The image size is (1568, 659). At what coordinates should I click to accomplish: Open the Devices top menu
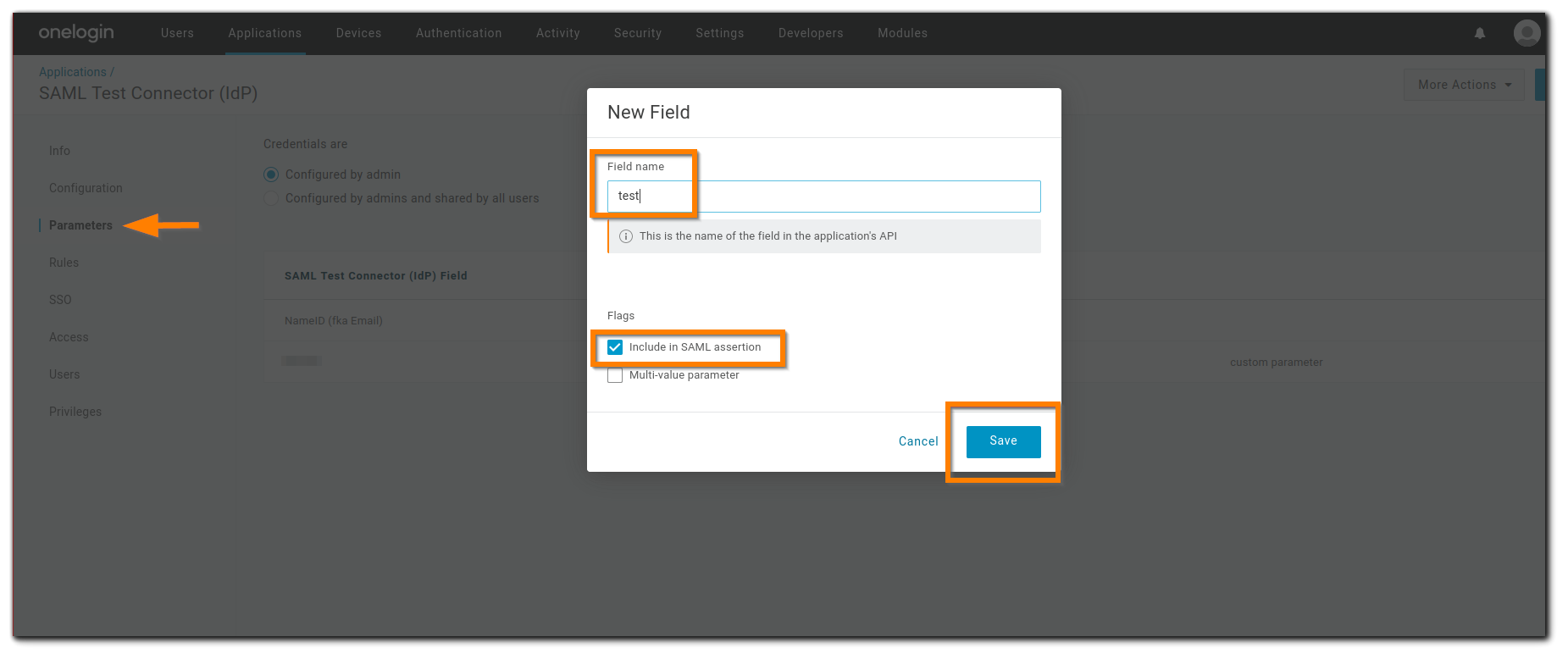pos(358,33)
